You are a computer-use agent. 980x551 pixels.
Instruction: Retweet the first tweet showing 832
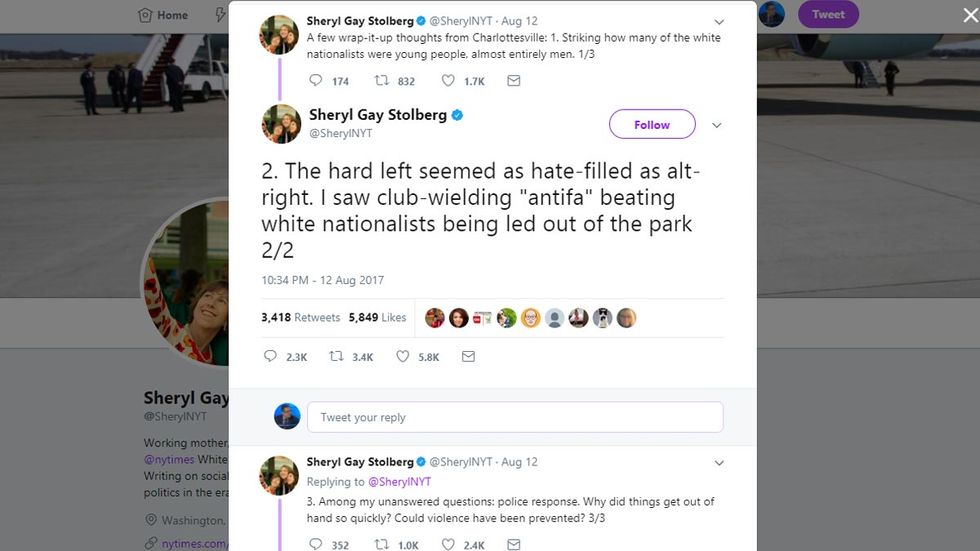point(381,81)
